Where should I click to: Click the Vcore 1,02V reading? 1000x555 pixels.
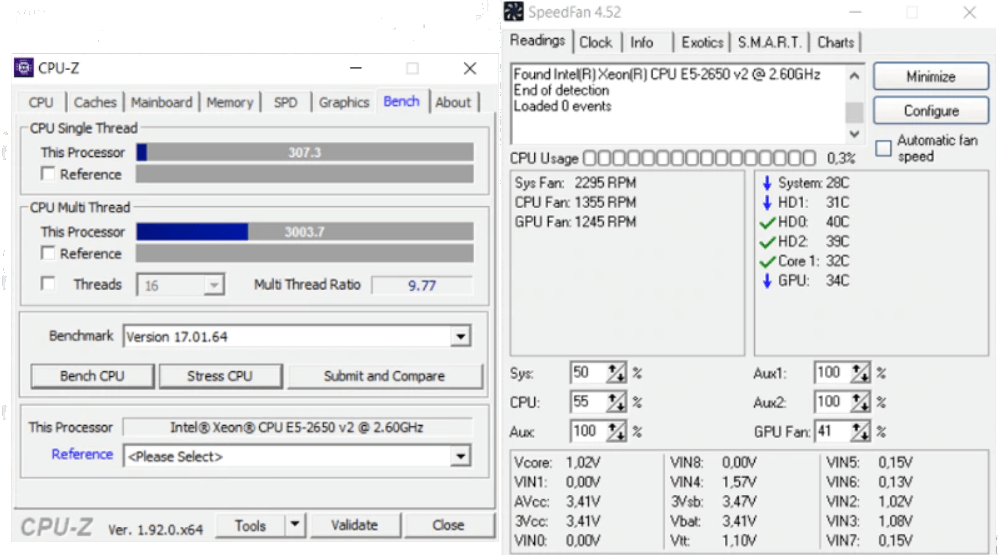(x=557, y=462)
